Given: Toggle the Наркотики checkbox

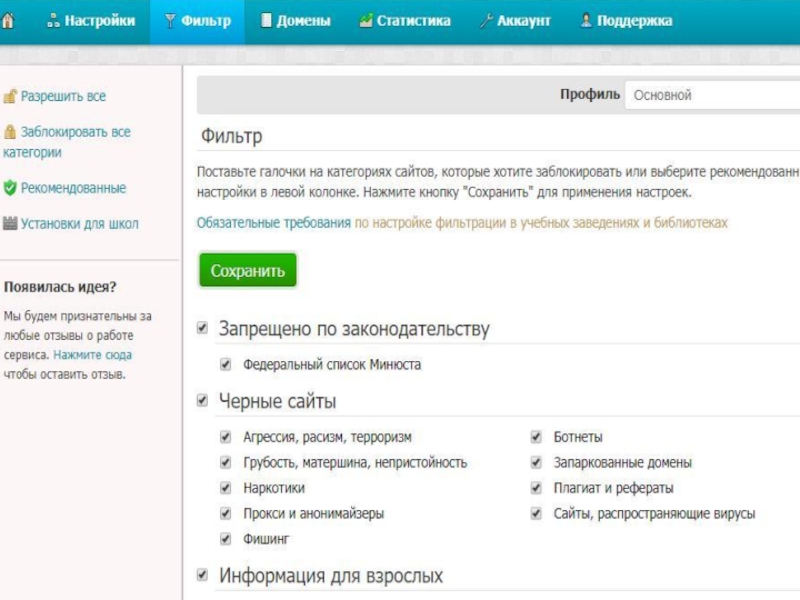Looking at the screenshot, I should tap(226, 488).
